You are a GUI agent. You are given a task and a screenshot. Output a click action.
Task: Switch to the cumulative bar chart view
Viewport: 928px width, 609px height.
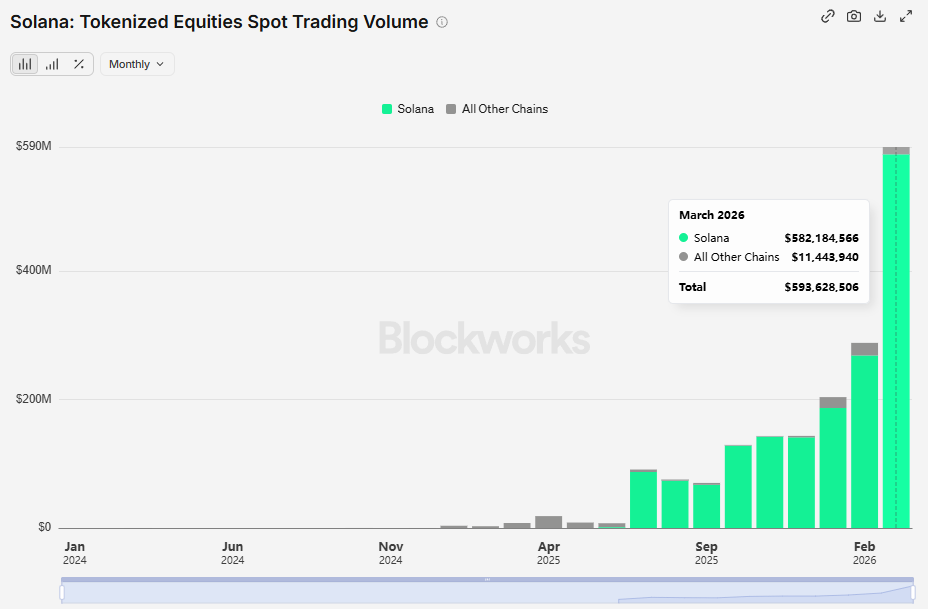pyautogui.click(x=52, y=64)
